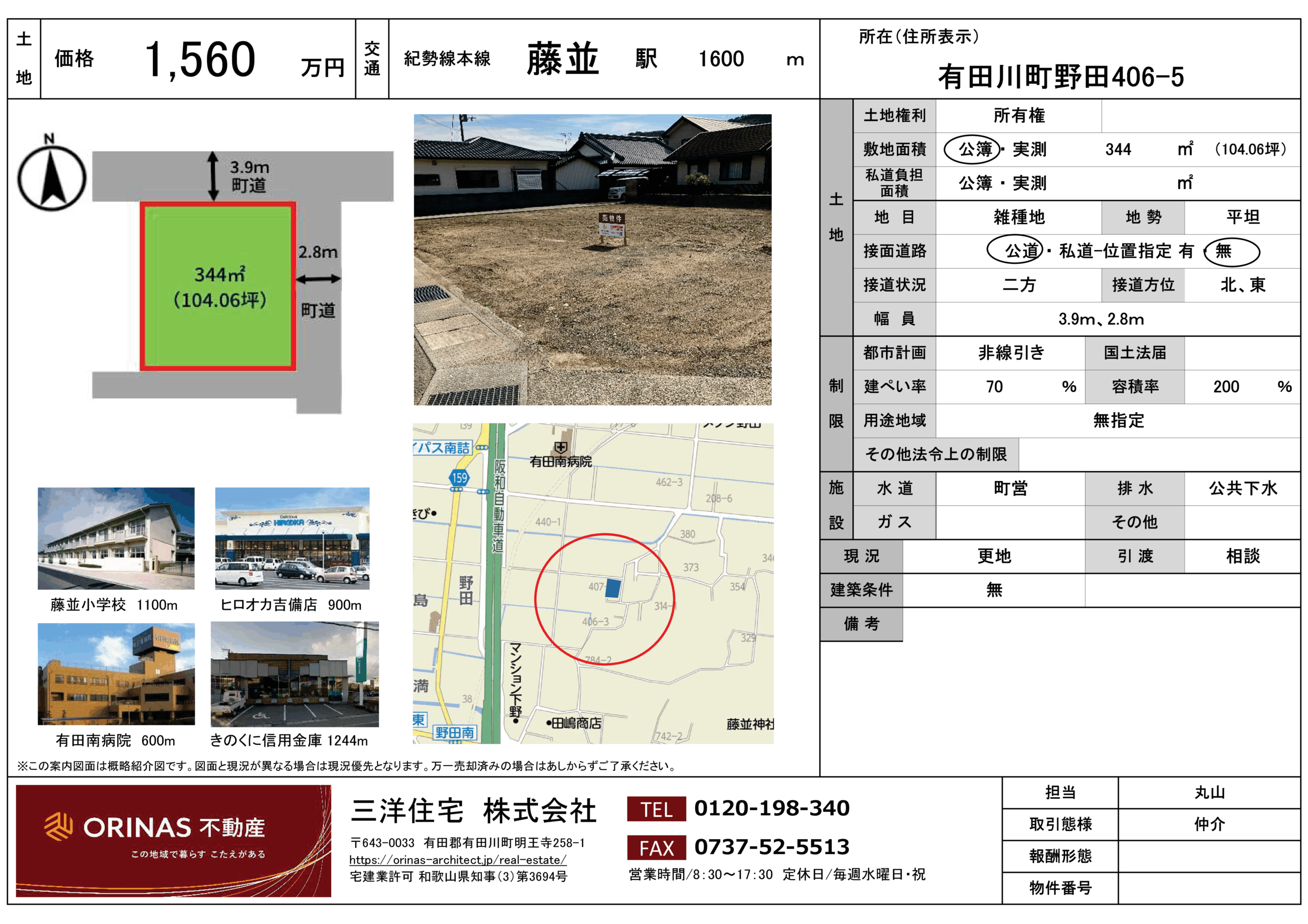Viewport: 1308px width, 924px height.
Task: Click the vacant lot site photo
Action: click(x=593, y=260)
